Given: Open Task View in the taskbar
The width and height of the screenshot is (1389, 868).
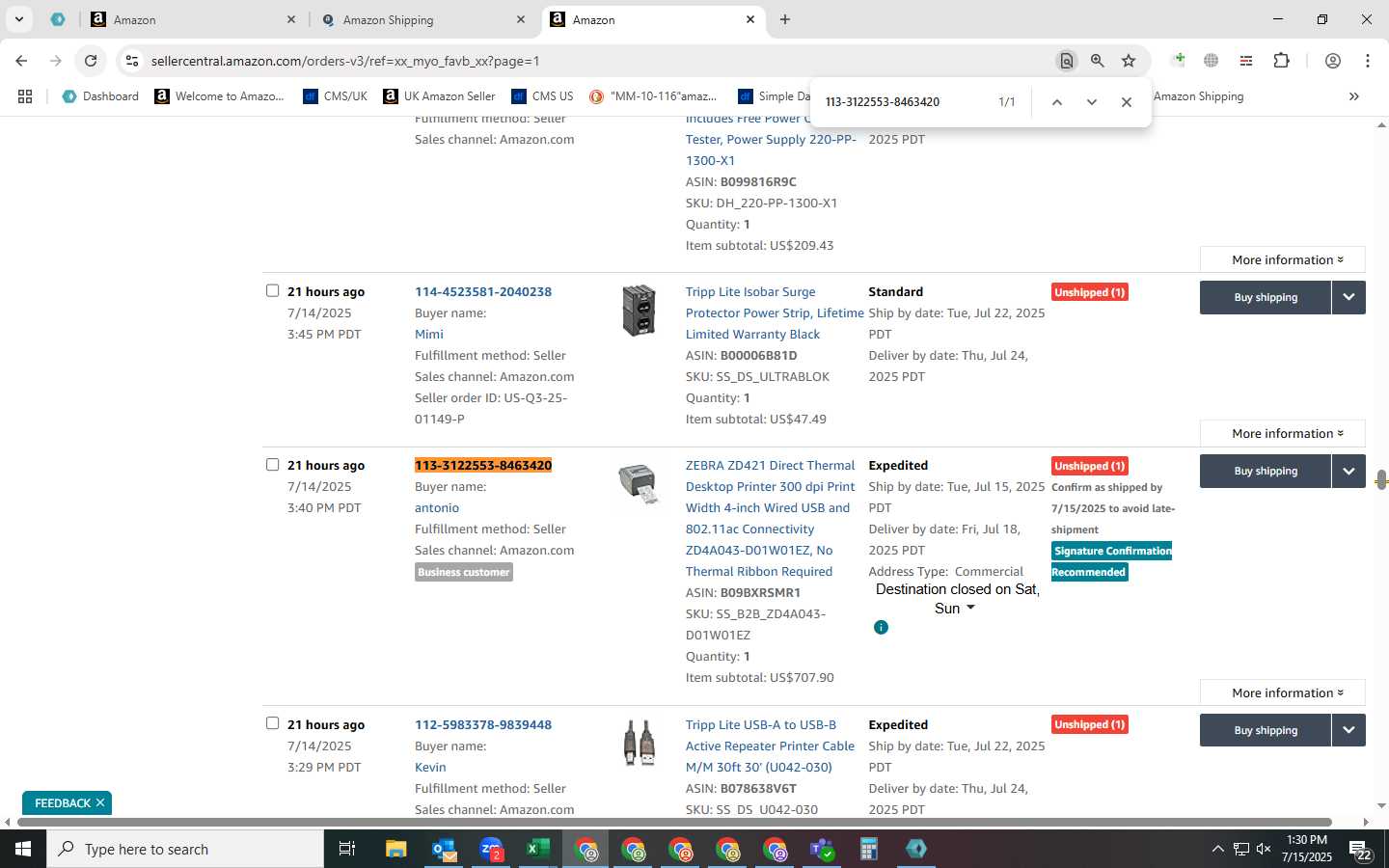Looking at the screenshot, I should pyautogui.click(x=346, y=849).
